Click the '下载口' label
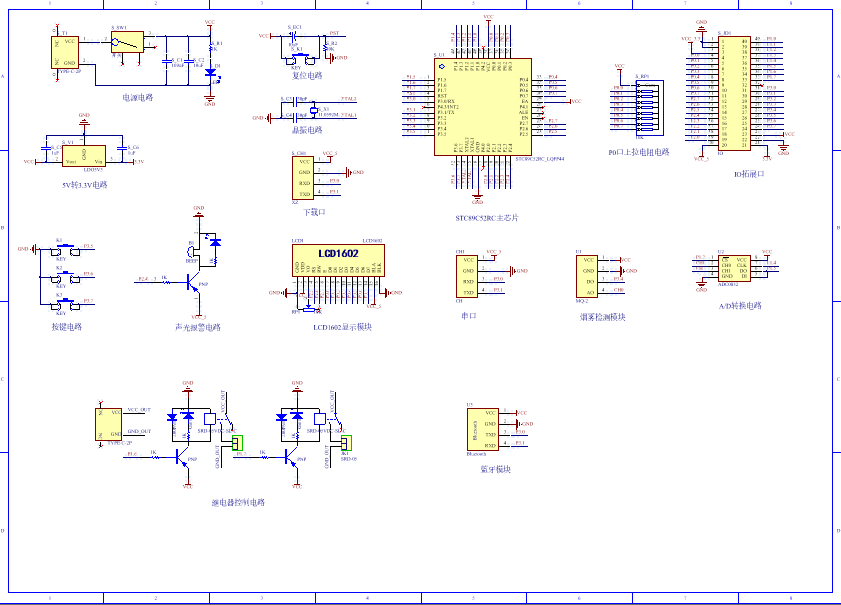 pos(314,212)
